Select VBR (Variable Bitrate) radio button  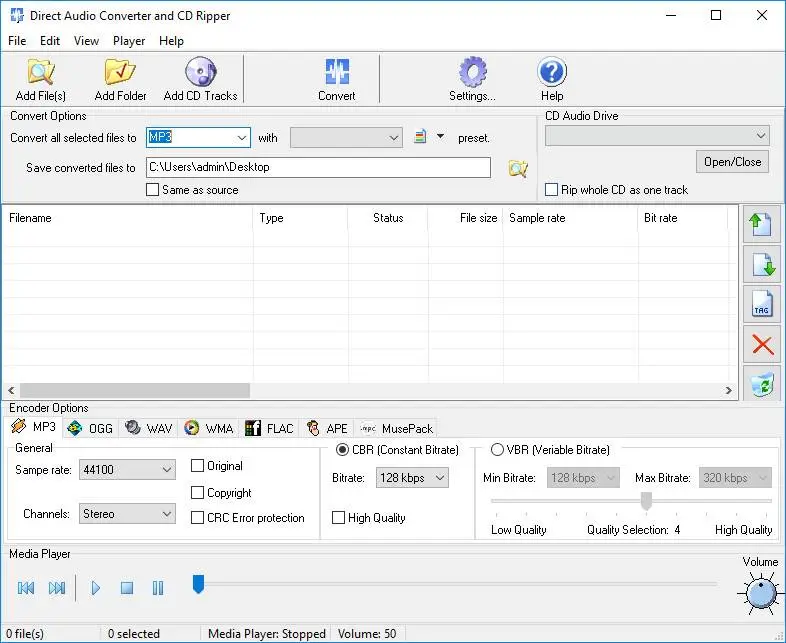[497, 450]
